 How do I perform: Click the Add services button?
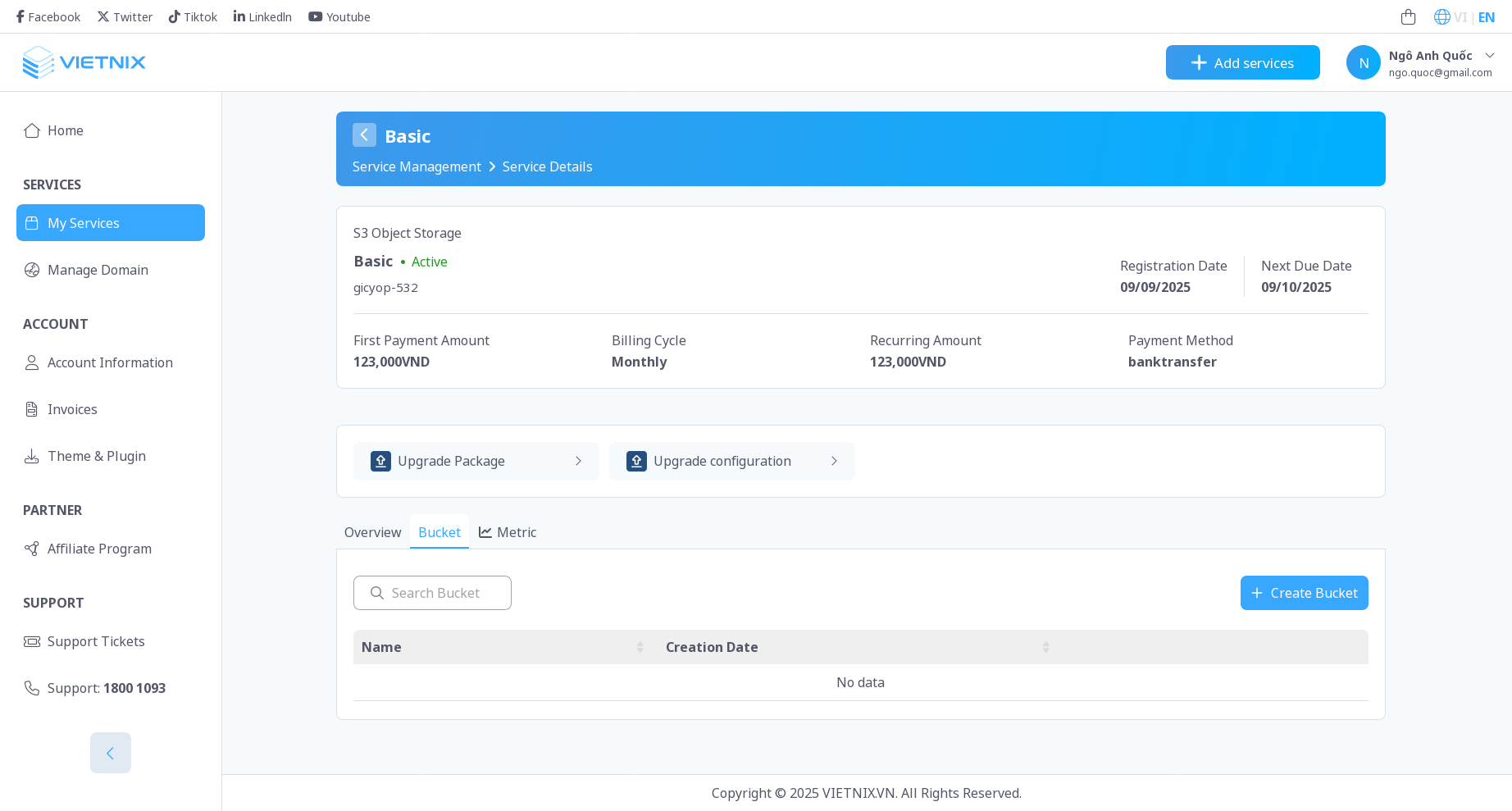(1242, 62)
